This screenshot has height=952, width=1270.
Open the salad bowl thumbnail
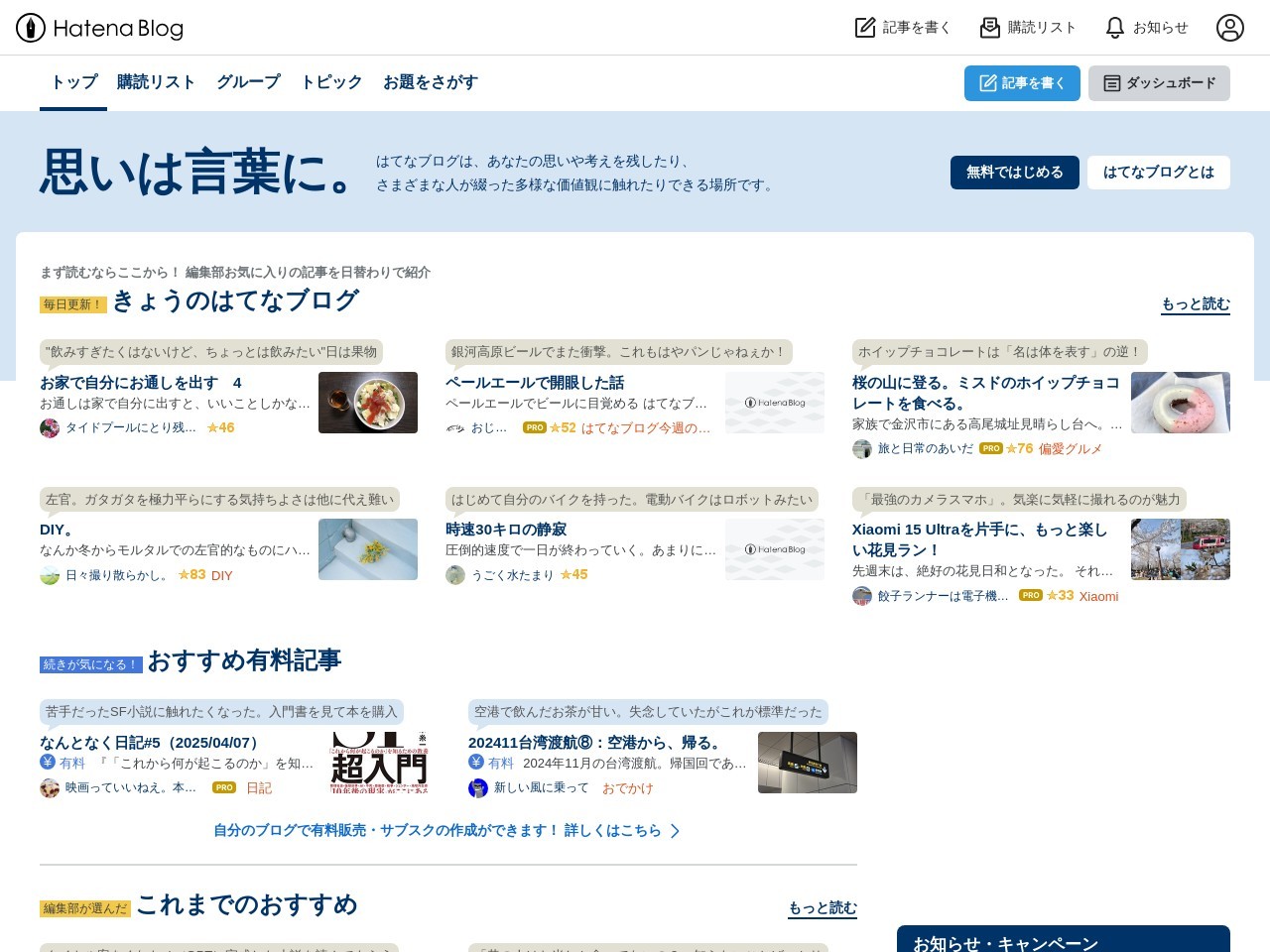pyautogui.click(x=368, y=403)
